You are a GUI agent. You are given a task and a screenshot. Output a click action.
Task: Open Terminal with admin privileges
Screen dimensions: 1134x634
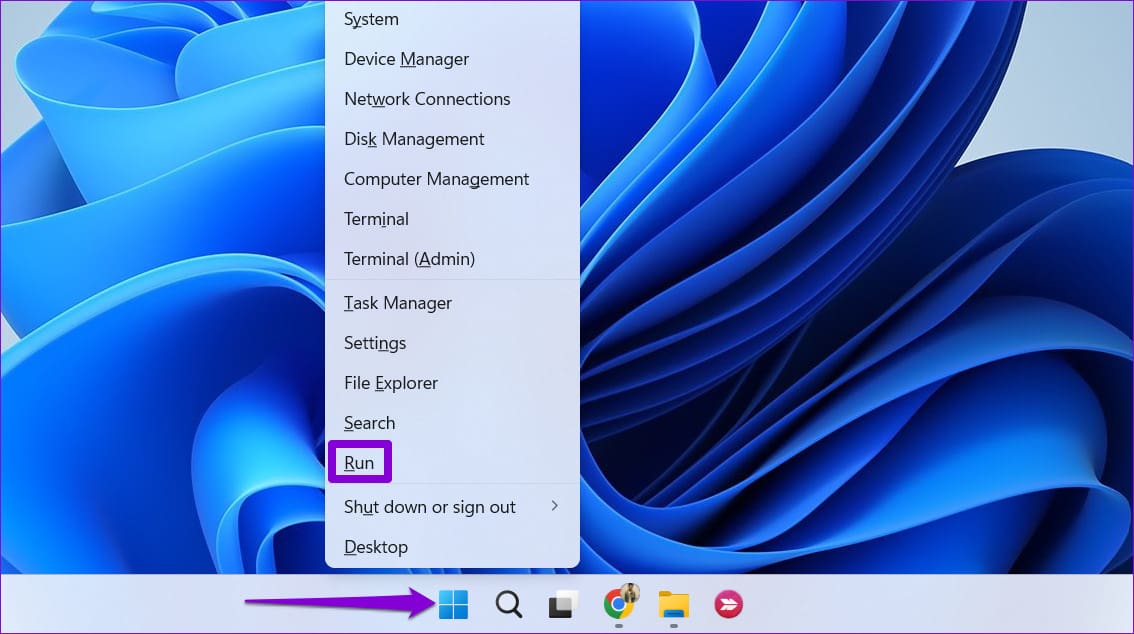pos(409,259)
